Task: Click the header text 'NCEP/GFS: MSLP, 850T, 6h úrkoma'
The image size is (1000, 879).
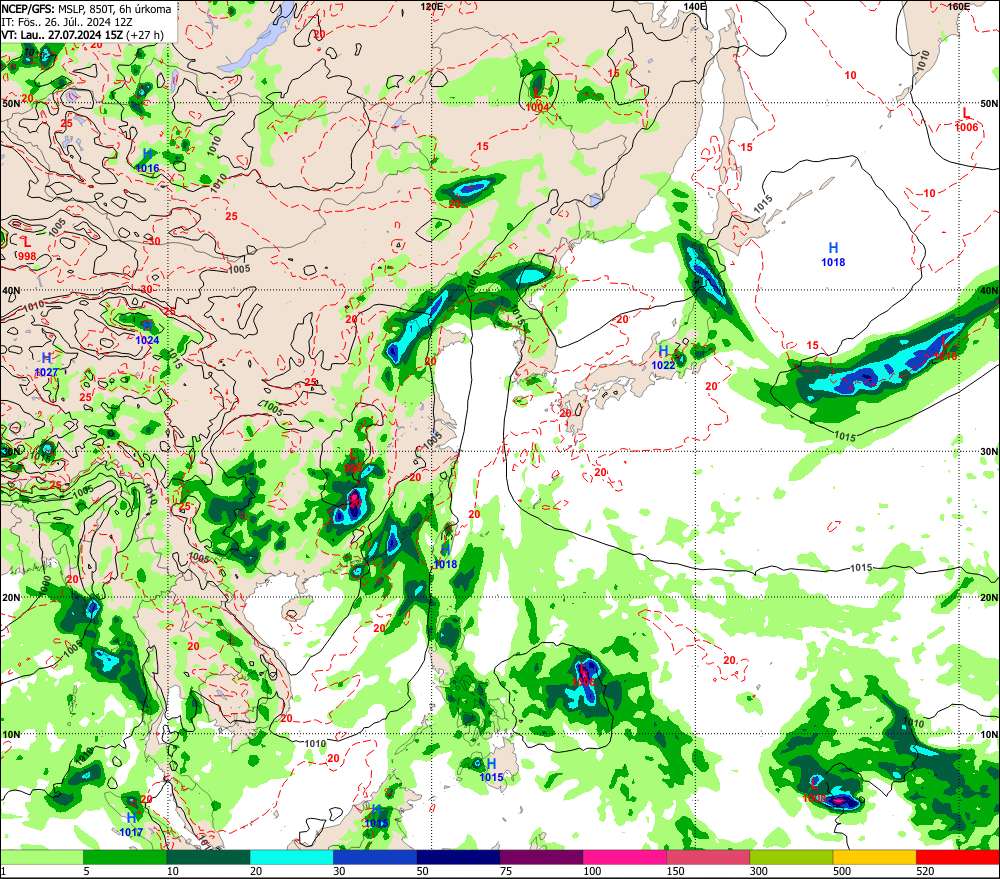Action: (86, 9)
